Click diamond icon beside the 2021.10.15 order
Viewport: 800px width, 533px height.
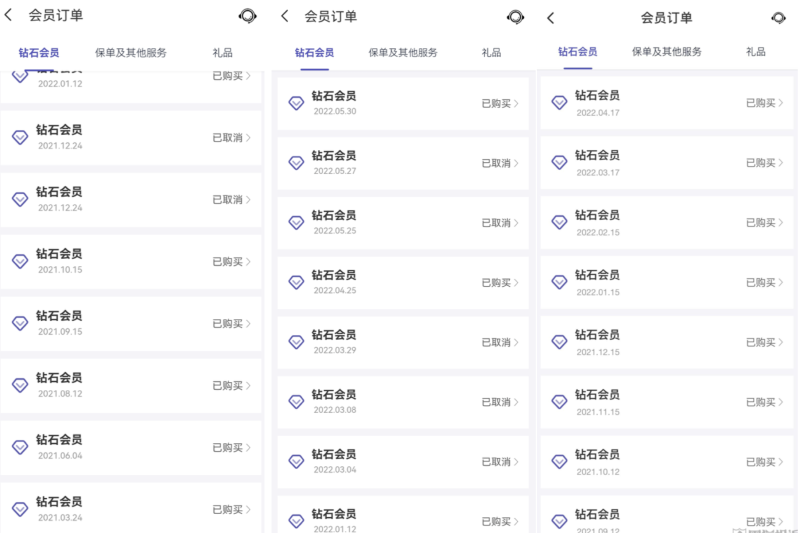[x=20, y=261]
